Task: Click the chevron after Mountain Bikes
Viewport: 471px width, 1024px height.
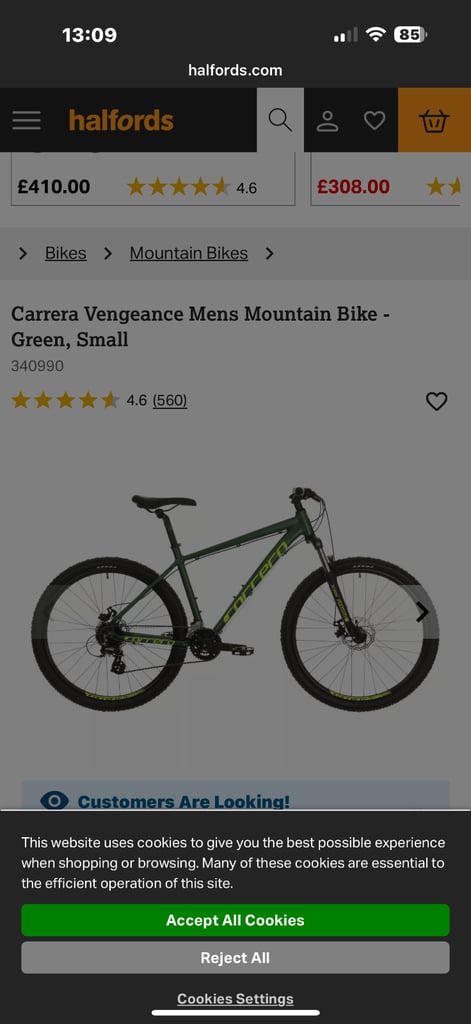Action: point(269,253)
